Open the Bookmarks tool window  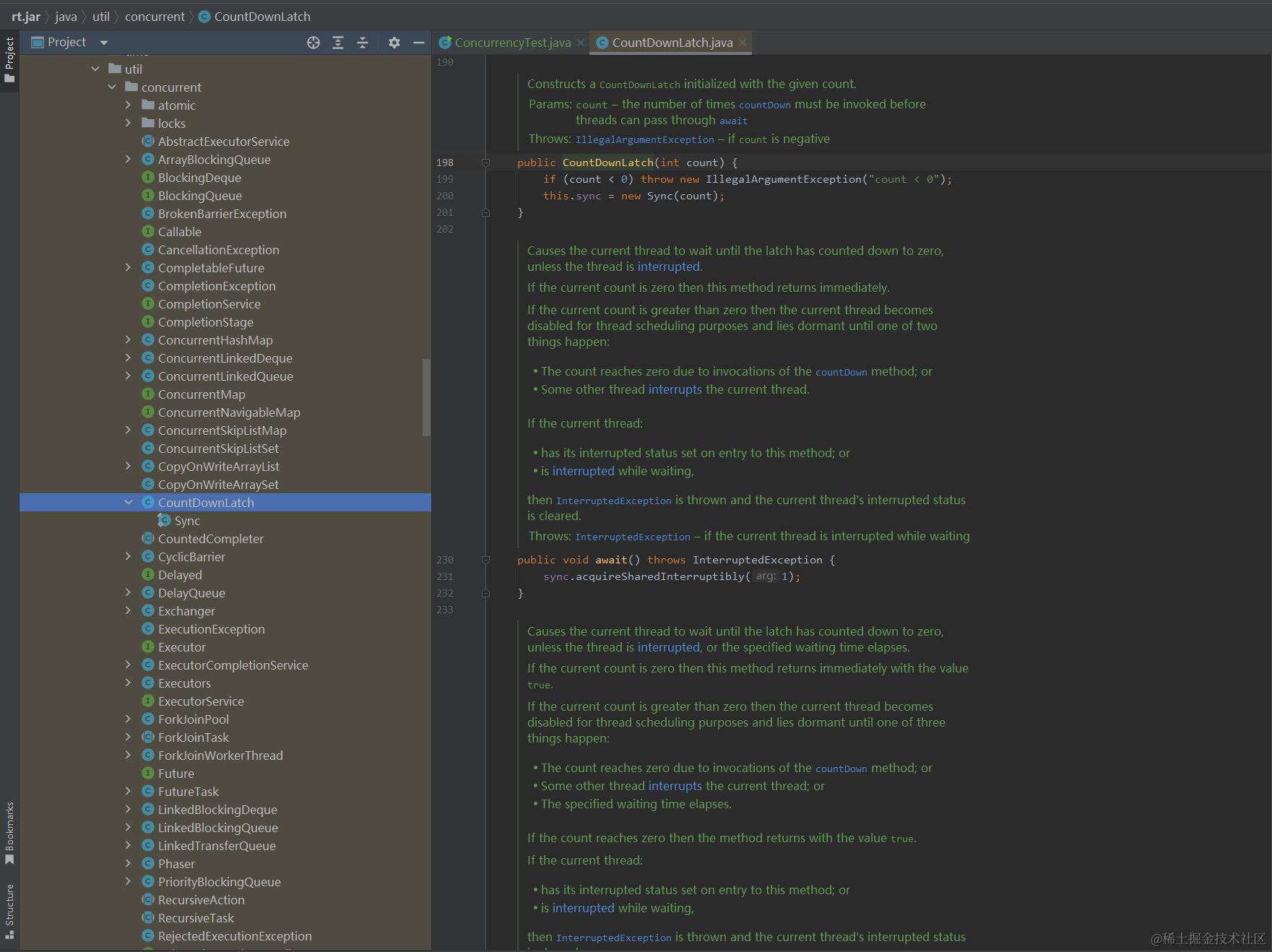[x=9, y=832]
